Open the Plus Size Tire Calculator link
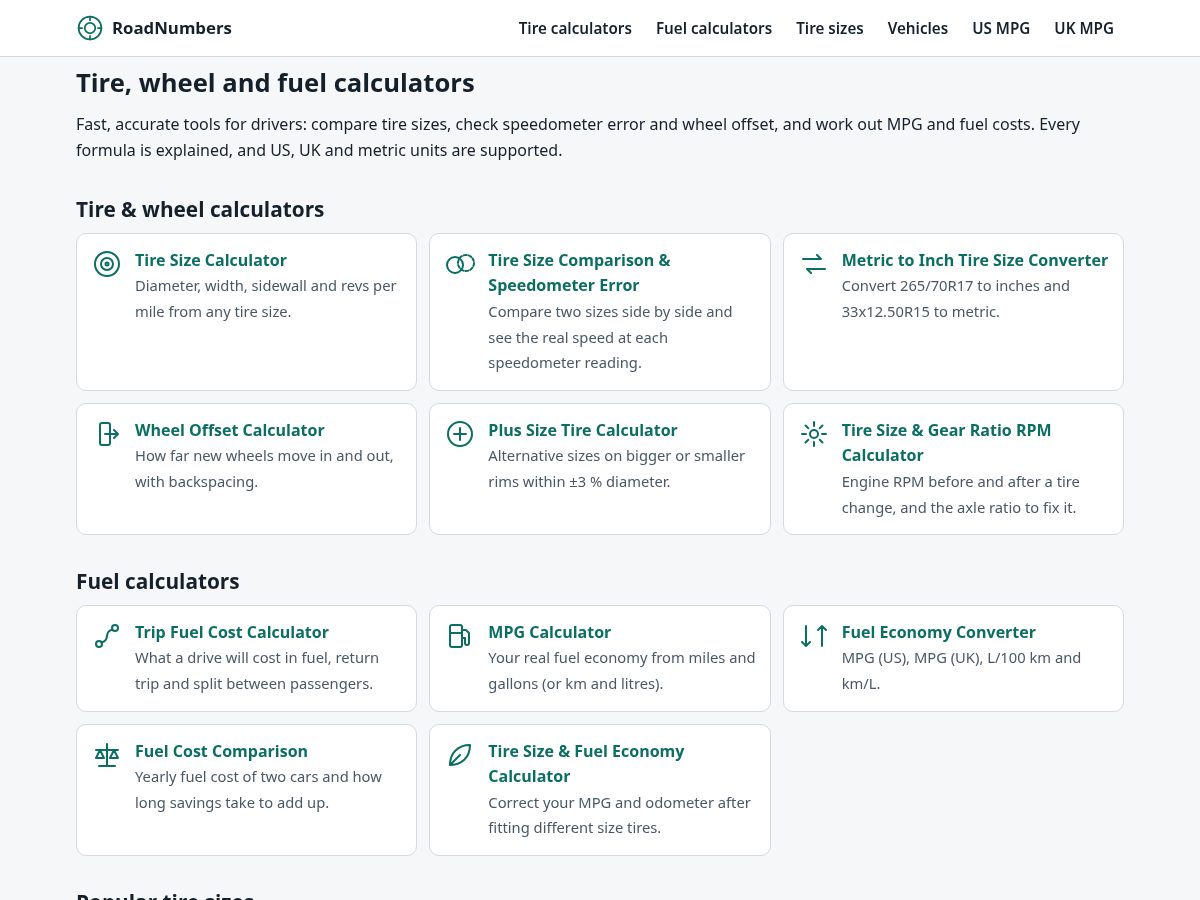 583,430
